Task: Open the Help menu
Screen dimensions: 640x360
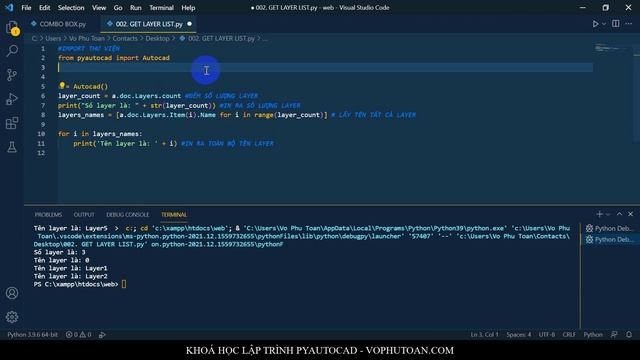Action: [x=188, y=8]
